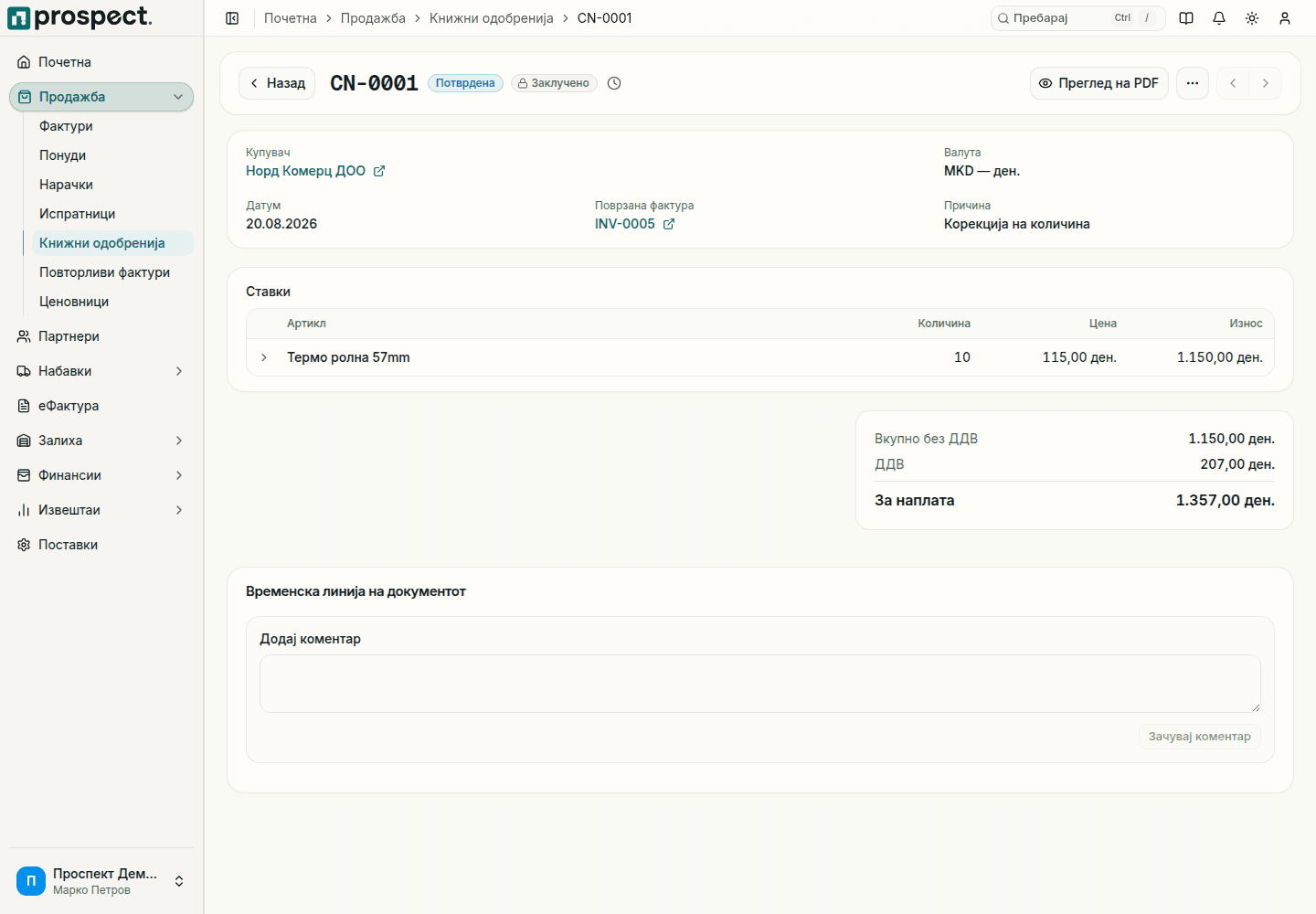Click the Назад button
The width and height of the screenshot is (1316, 914).
[x=277, y=83]
